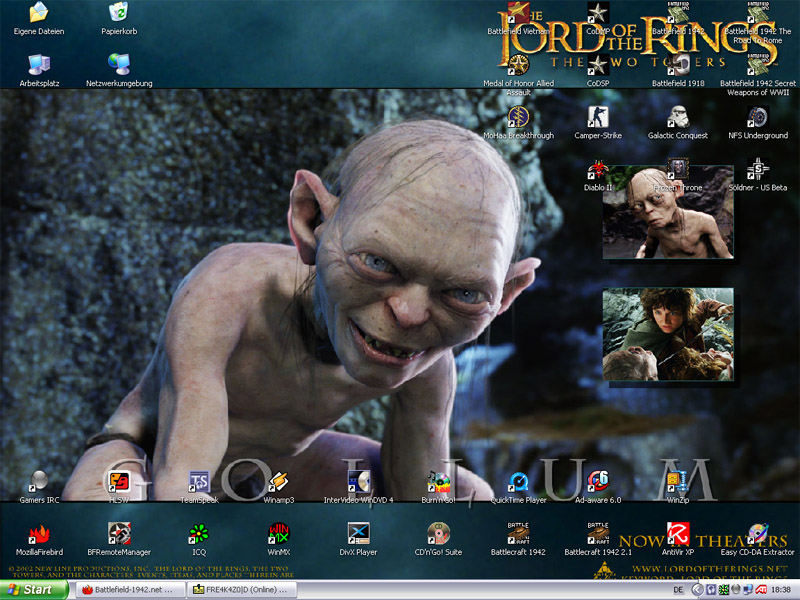This screenshot has width=800, height=600.
Task: Click the taskbar clock showing 18:38
Action: (781, 590)
